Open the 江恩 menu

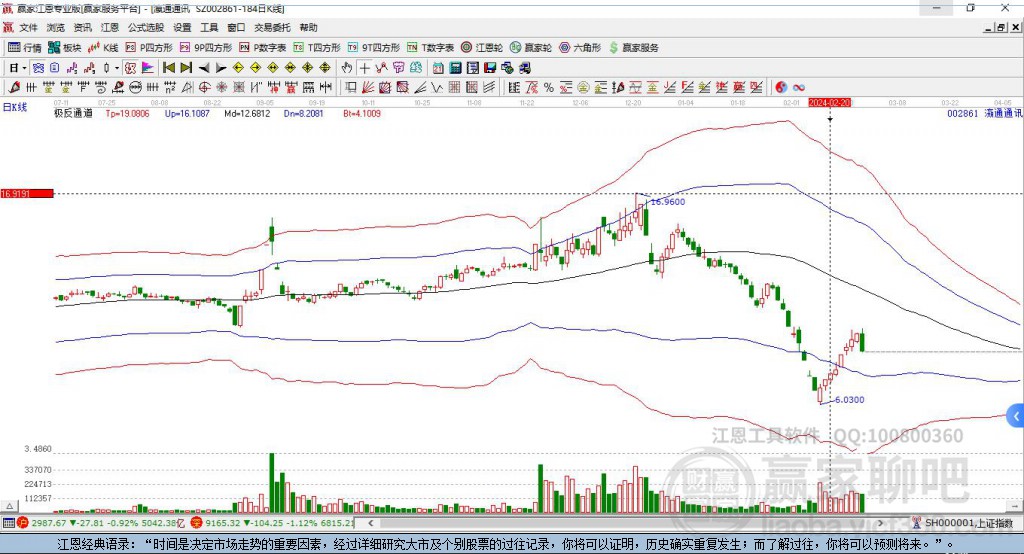[110, 27]
